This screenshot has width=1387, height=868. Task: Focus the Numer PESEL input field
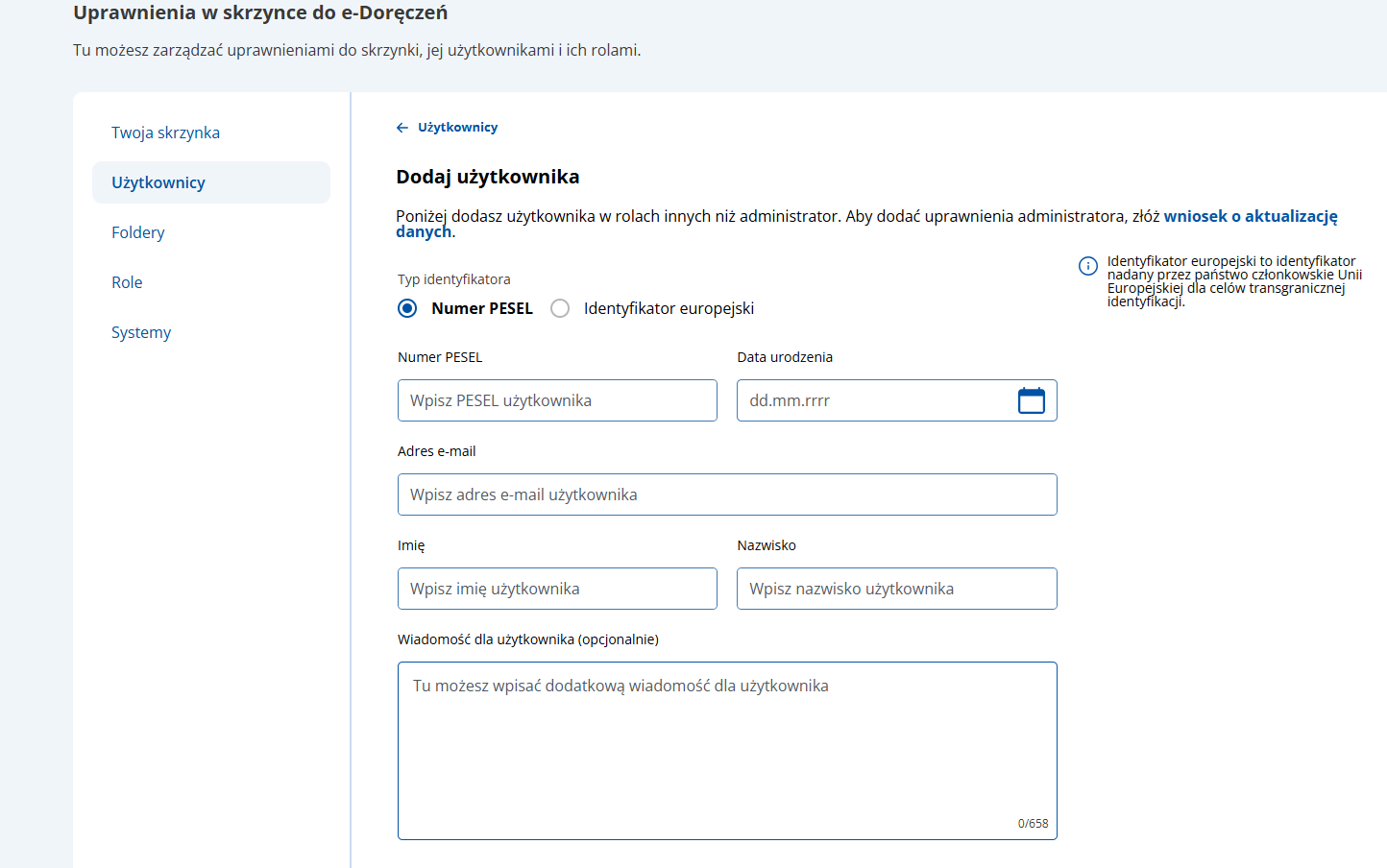[557, 400]
